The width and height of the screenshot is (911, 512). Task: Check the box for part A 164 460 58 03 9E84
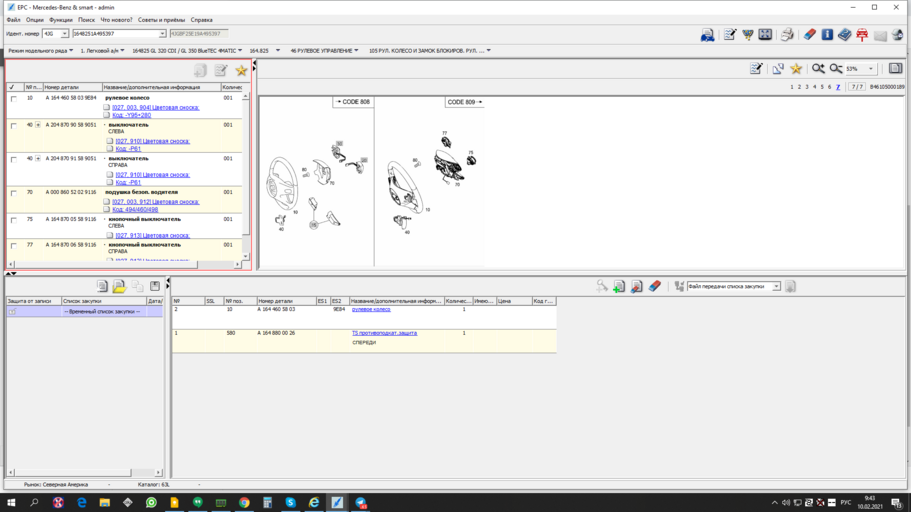pyautogui.click(x=14, y=99)
